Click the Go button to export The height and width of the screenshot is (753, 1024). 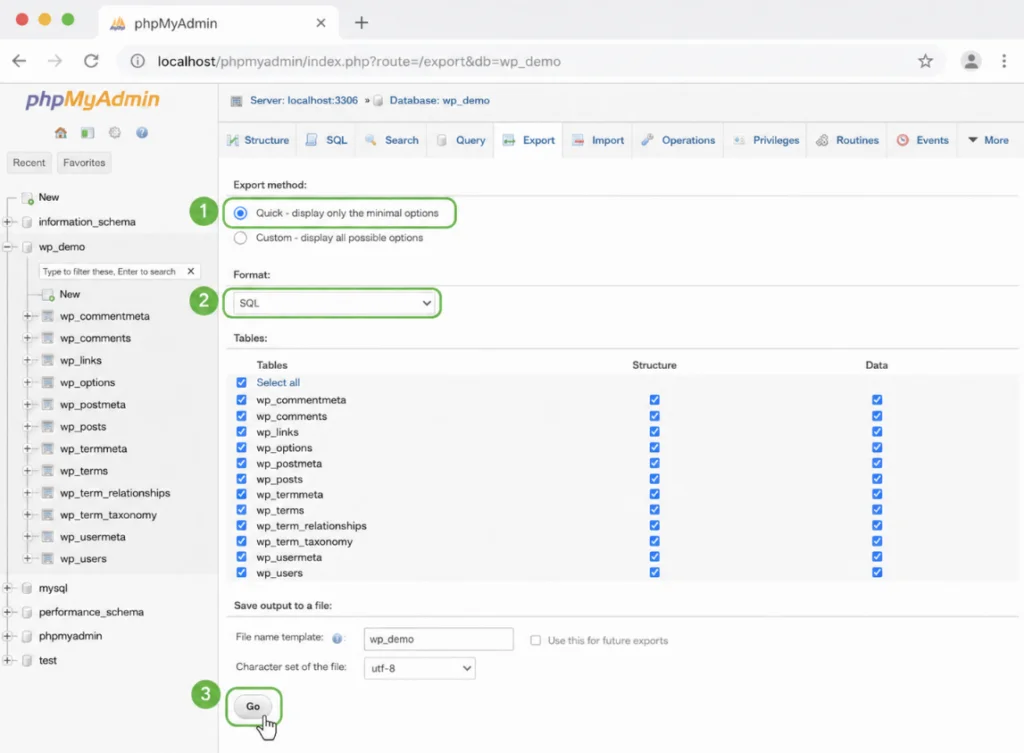pyautogui.click(x=253, y=706)
